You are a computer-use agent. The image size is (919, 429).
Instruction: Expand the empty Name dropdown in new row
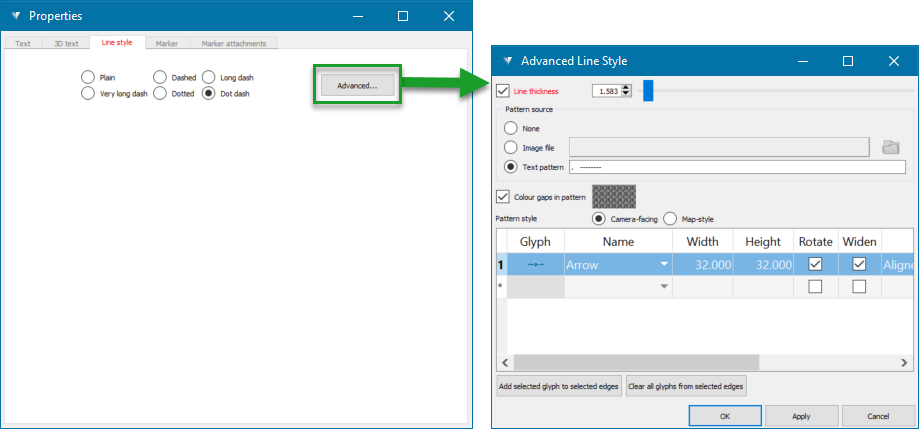tap(664, 287)
